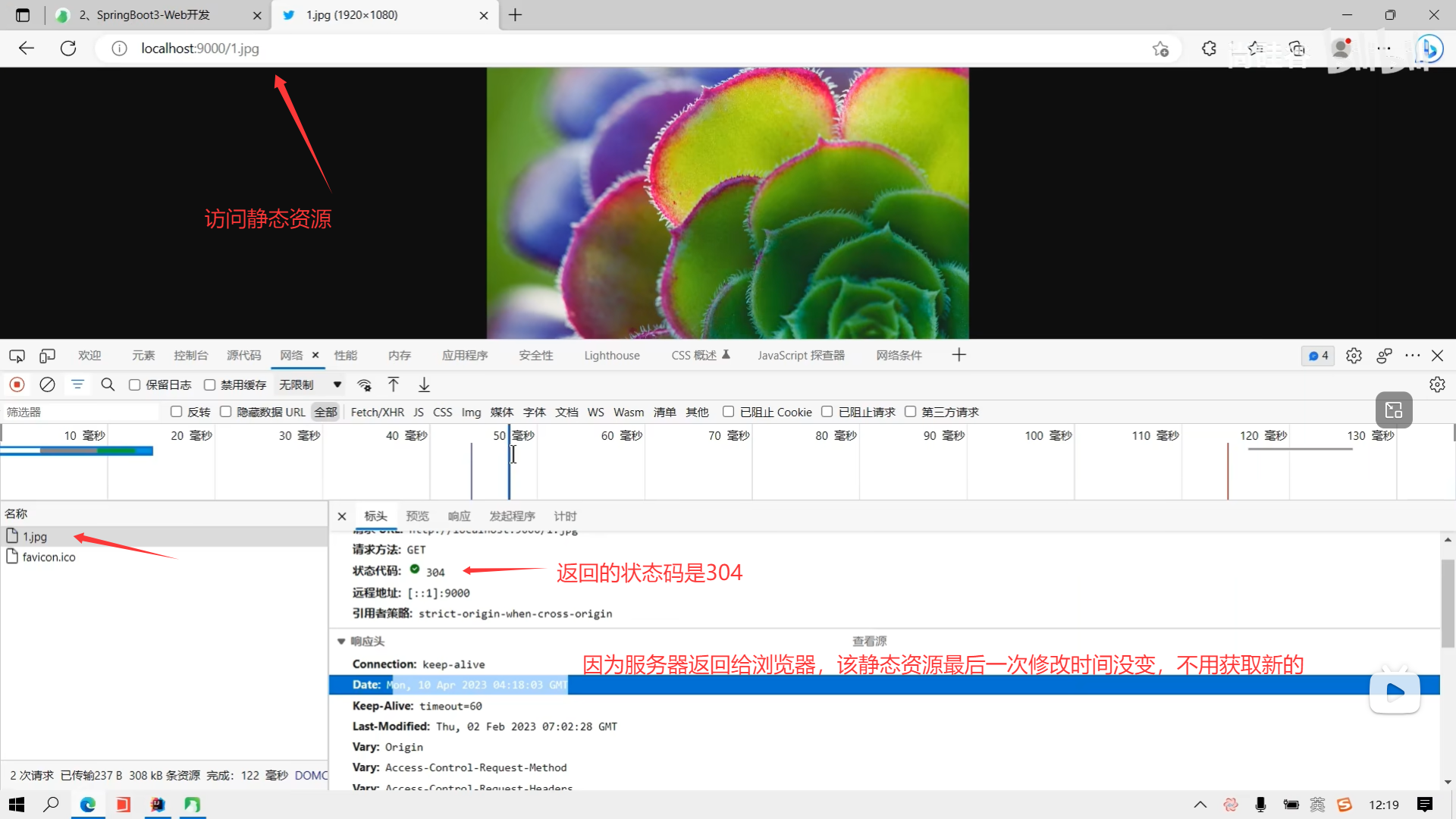Select the favicon.ico request
The image size is (1456, 819).
click(49, 557)
